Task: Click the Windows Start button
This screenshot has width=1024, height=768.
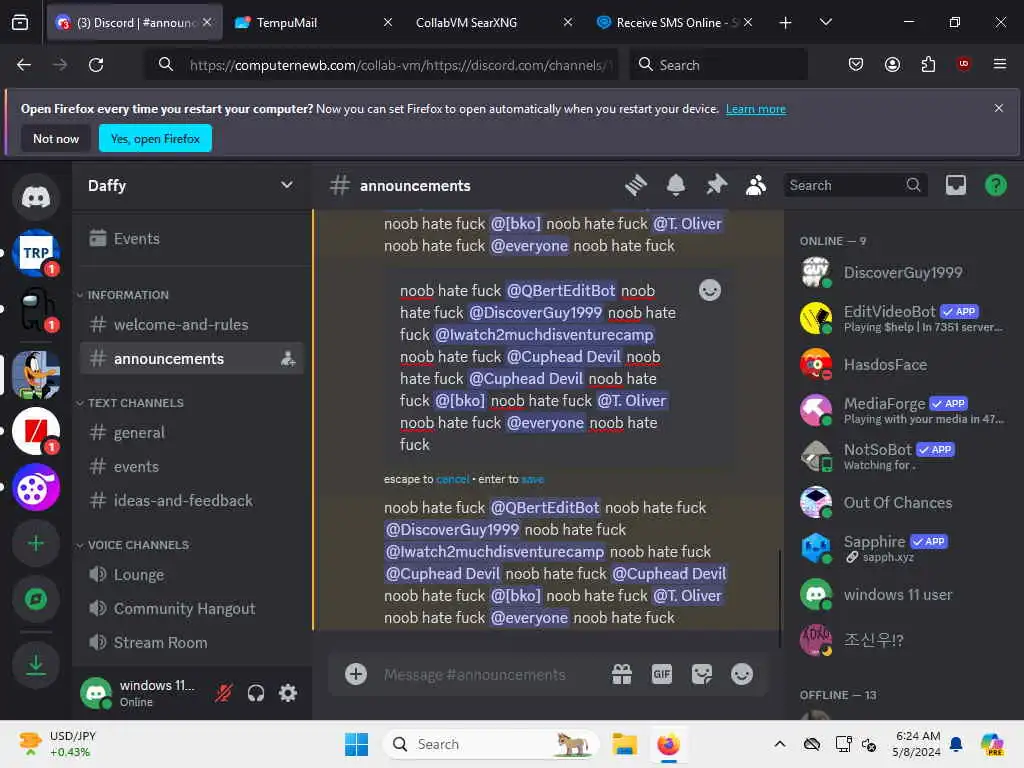Action: click(x=357, y=744)
